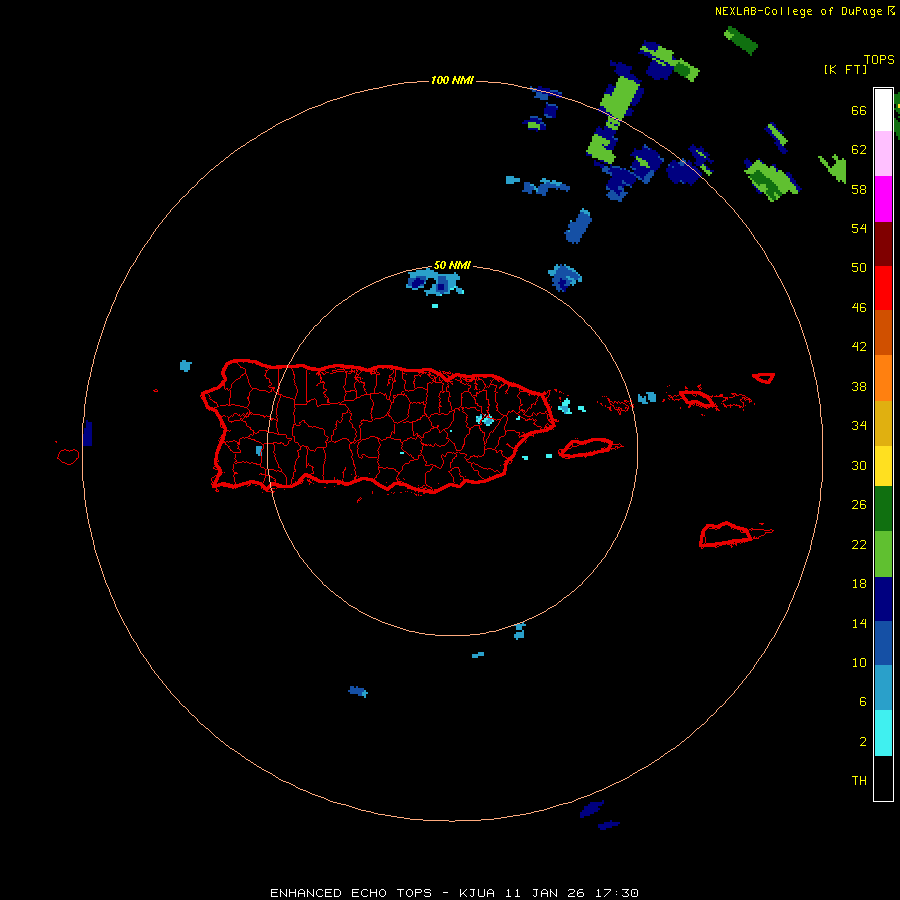This screenshot has height=900, width=900.
Task: Click the "38" legend value
Action: pyautogui.click(x=859, y=386)
